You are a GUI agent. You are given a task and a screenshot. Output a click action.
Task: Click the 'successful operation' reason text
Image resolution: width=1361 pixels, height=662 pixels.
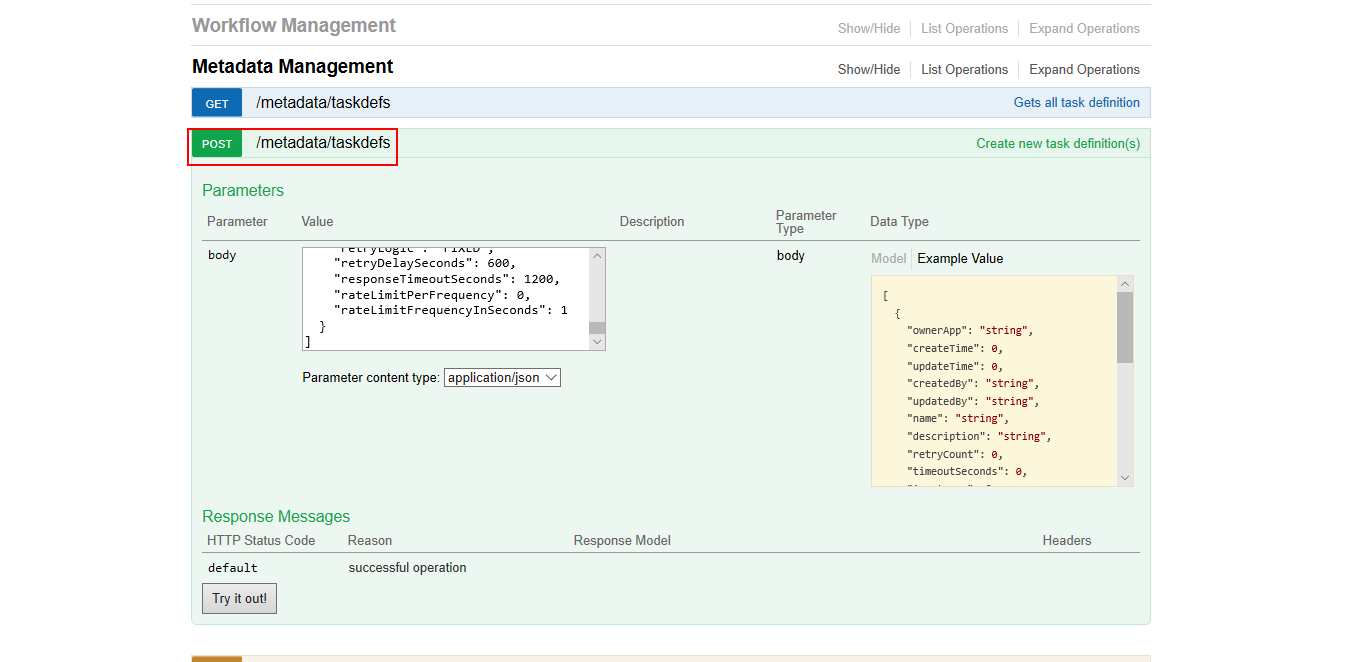coord(407,568)
